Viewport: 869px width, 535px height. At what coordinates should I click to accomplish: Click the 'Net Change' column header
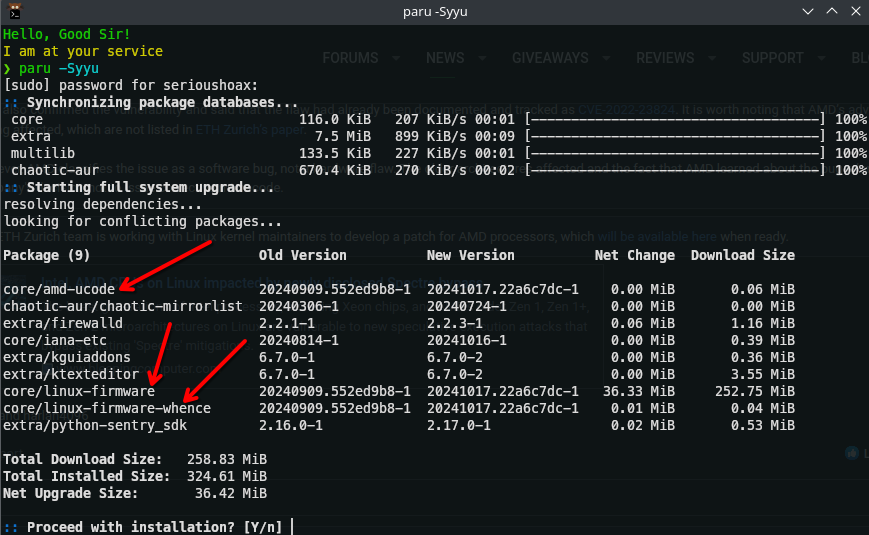[x=635, y=256]
